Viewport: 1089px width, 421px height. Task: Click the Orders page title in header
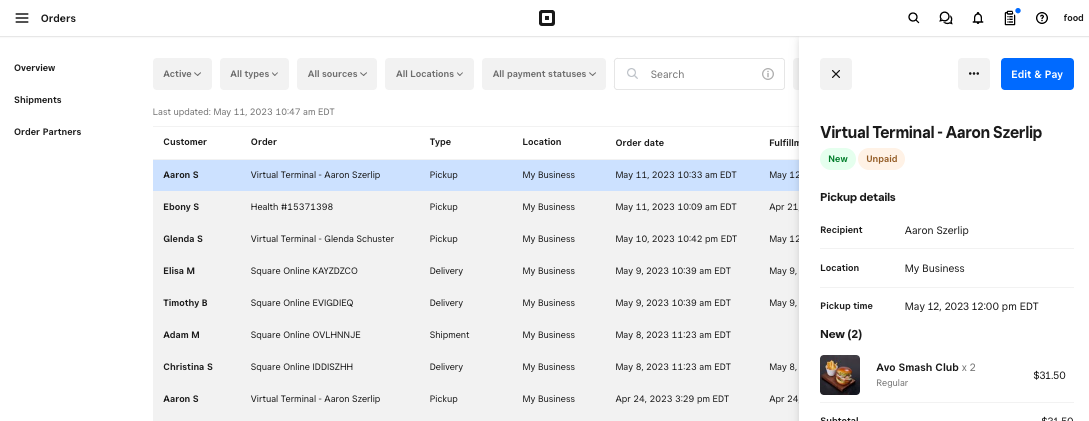click(58, 19)
